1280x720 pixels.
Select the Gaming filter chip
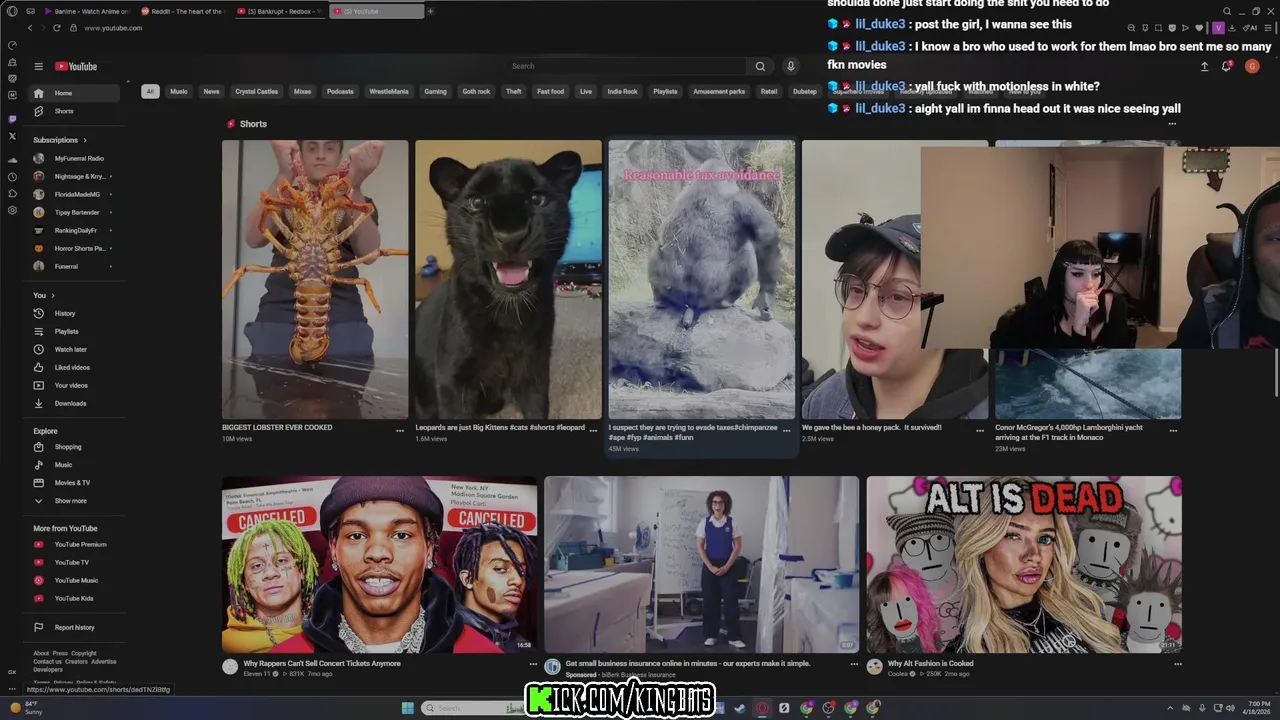435,91
